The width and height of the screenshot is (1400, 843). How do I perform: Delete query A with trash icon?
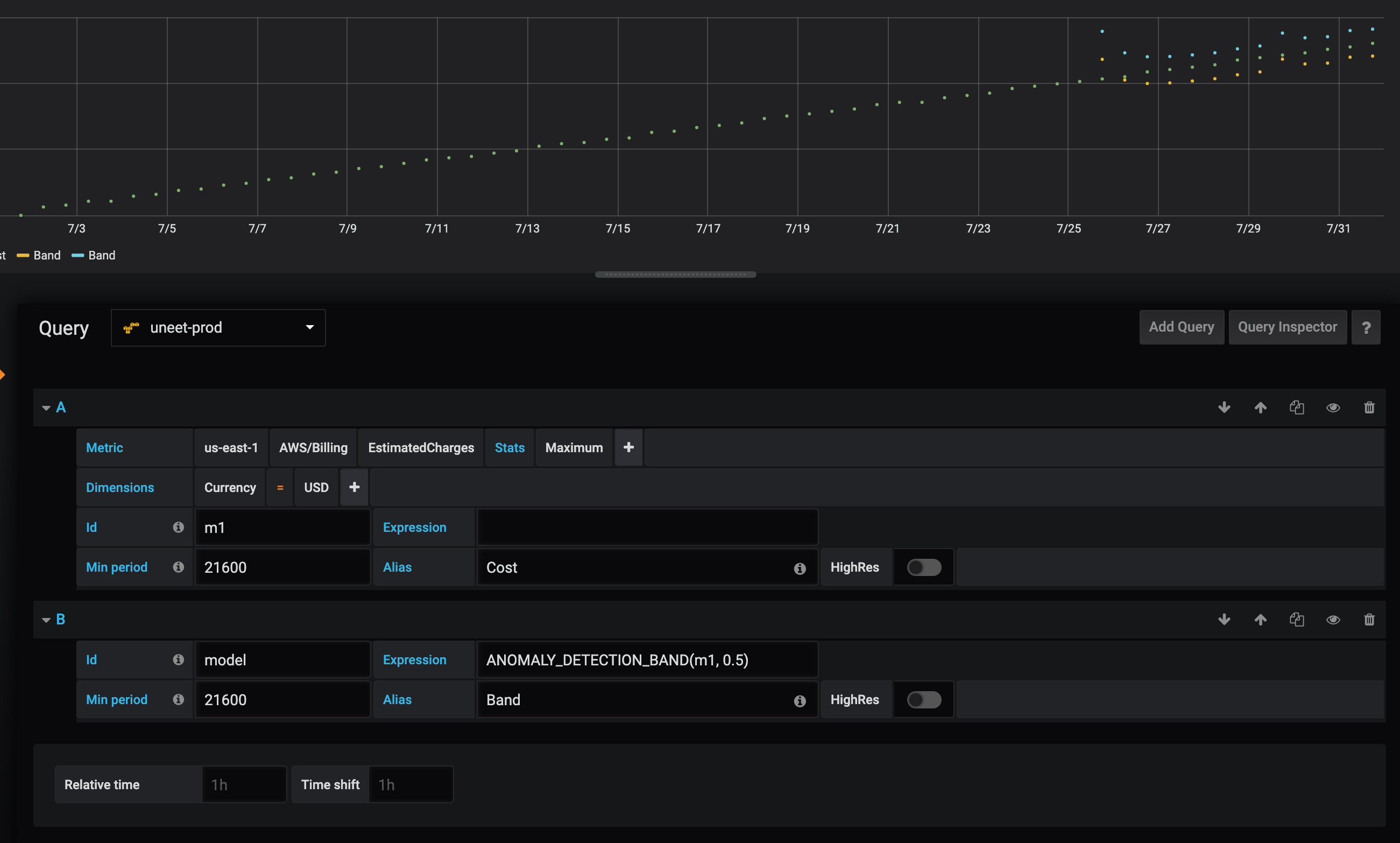pyautogui.click(x=1369, y=408)
